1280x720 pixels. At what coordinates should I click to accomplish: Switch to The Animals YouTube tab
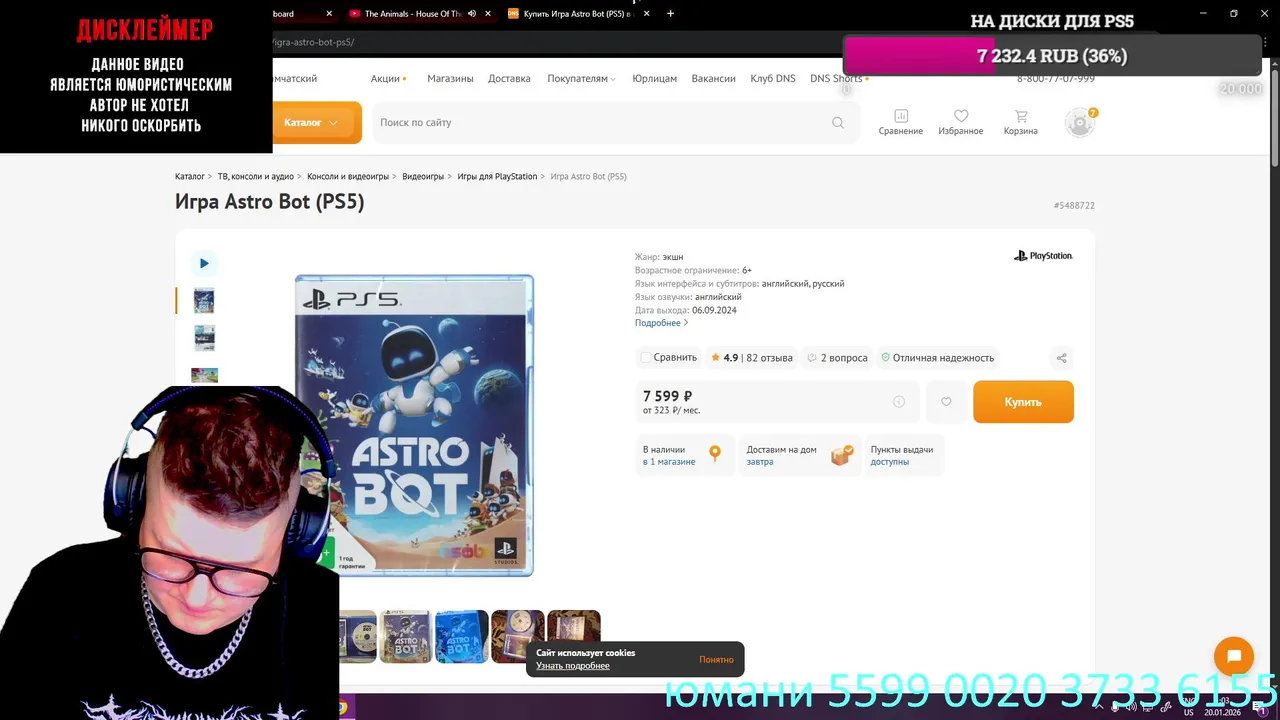point(412,14)
